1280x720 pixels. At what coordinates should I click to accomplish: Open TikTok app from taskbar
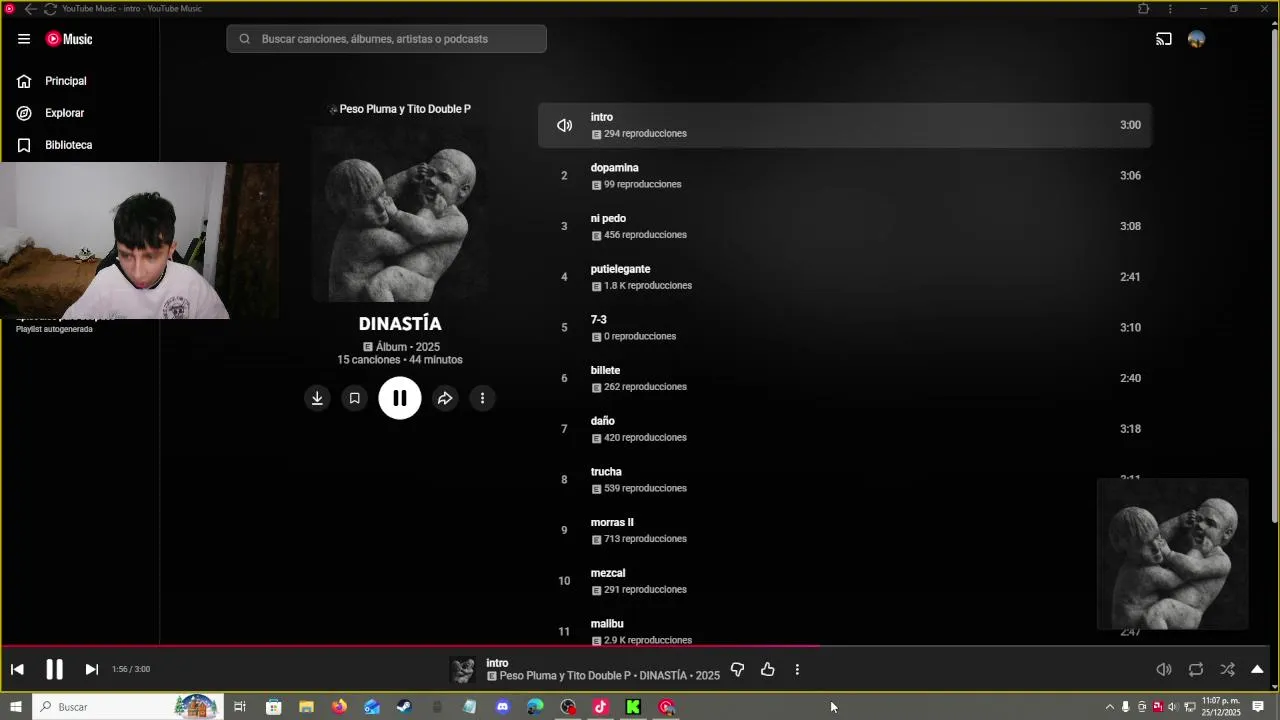point(600,707)
